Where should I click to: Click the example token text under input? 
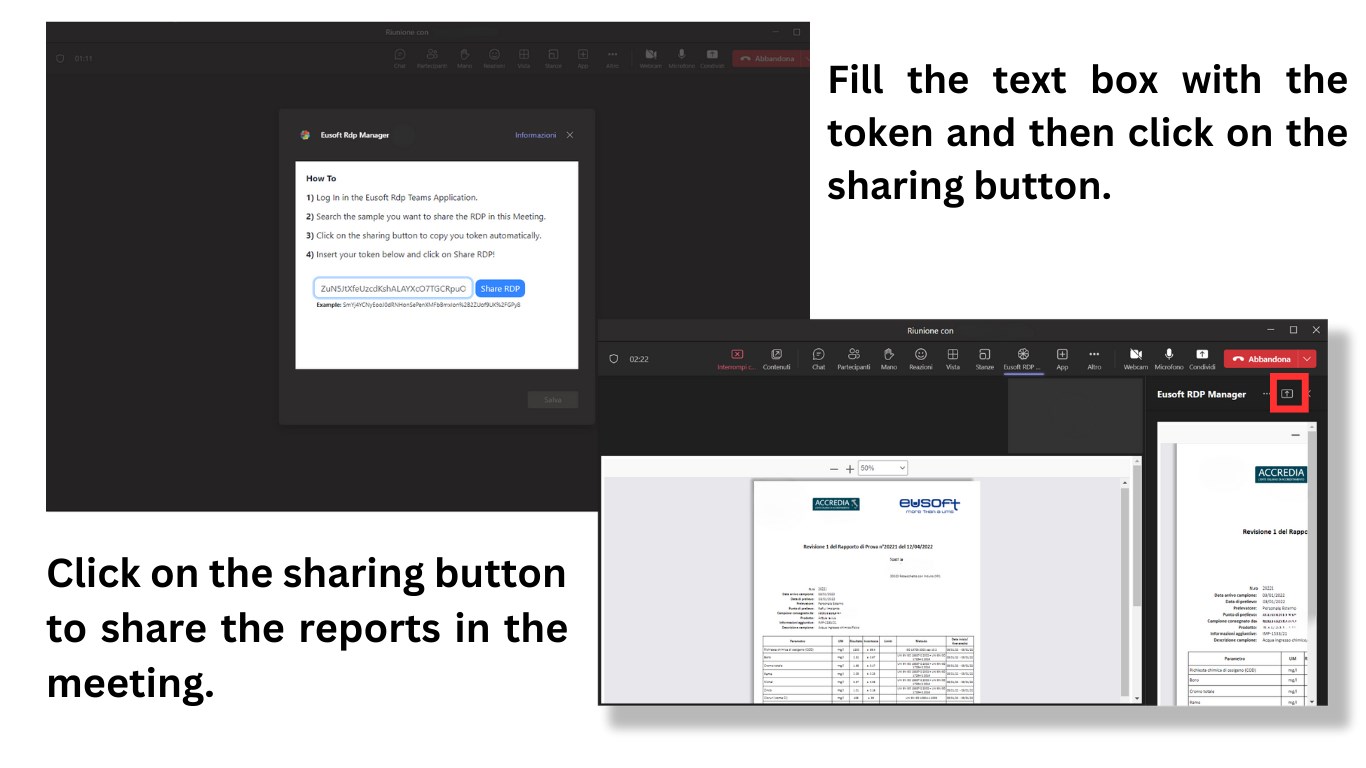(x=418, y=304)
